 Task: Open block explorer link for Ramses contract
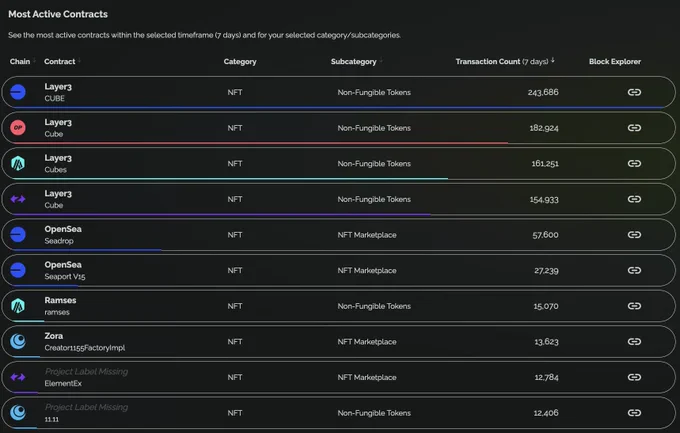tap(634, 306)
